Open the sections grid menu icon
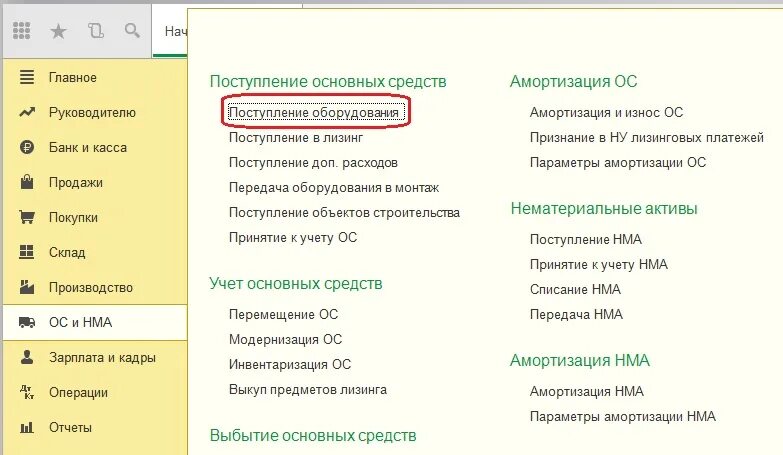Screen dimensions: 783x455 point(21,31)
